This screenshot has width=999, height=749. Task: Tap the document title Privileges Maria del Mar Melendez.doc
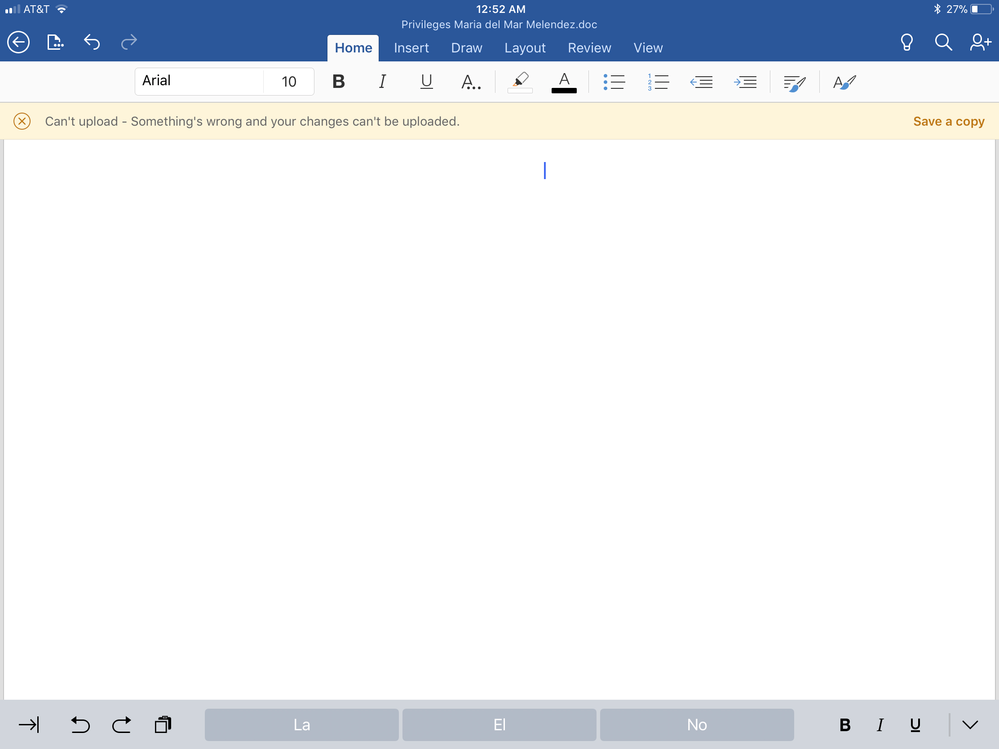tap(499, 25)
